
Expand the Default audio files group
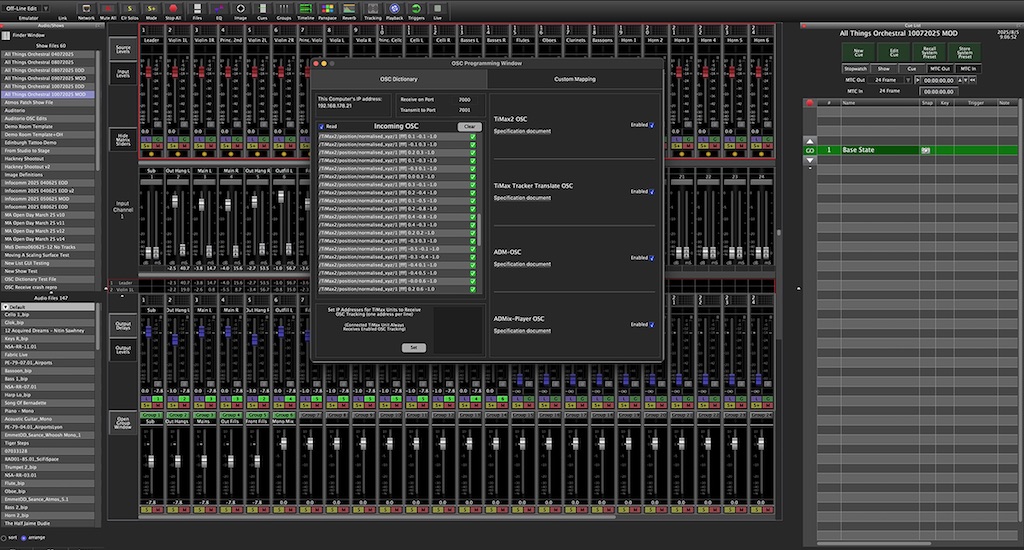(x=4, y=306)
